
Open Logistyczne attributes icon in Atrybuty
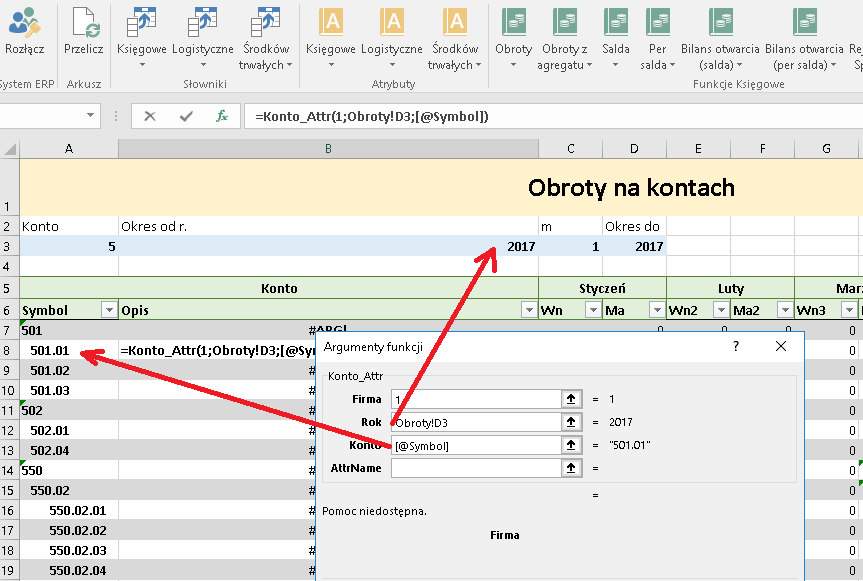coord(392,22)
